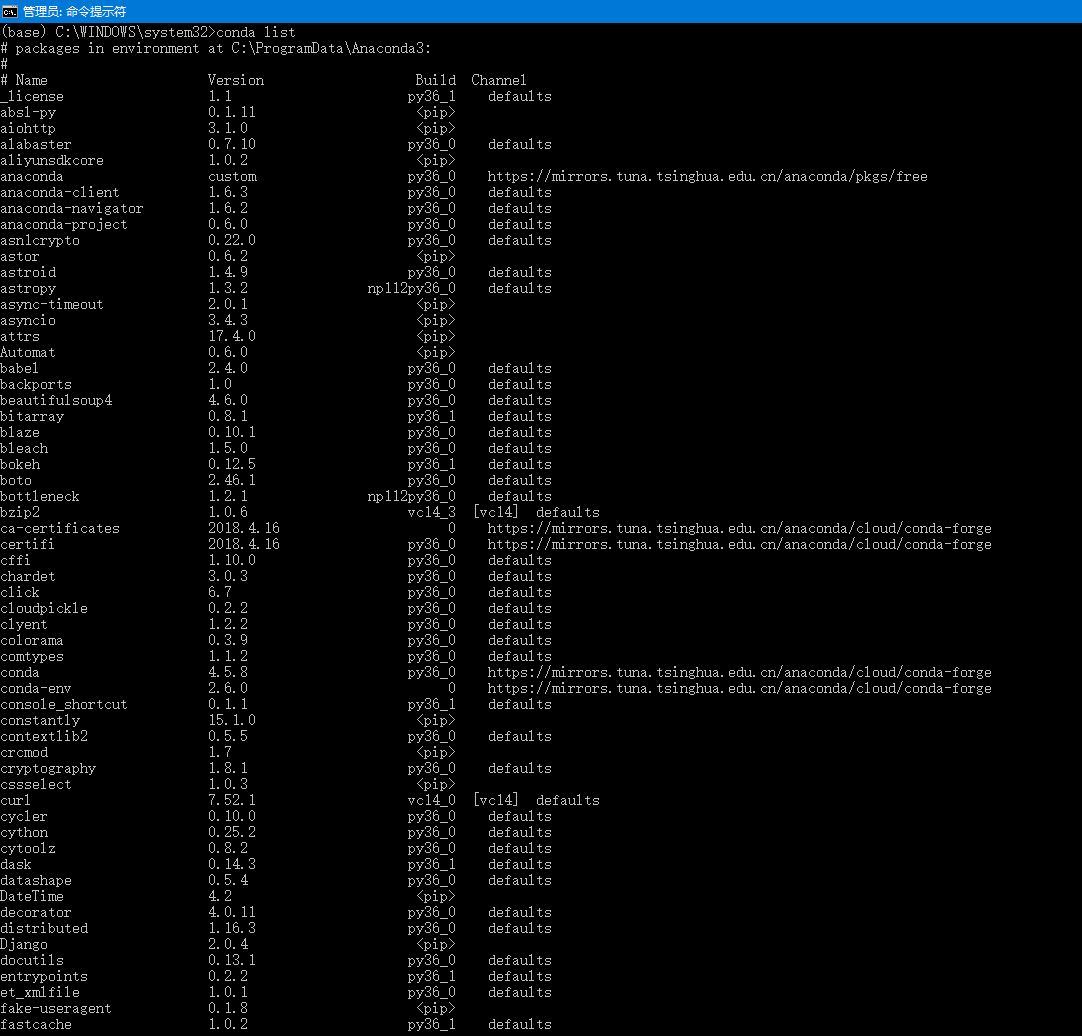1082x1036 pixels.
Task: Click the 'conda list' command text
Action: coord(256,32)
